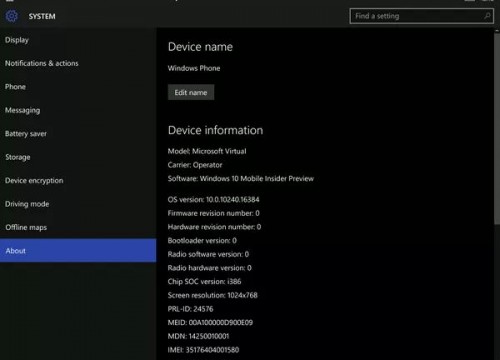The image size is (500, 360).
Task: Click Model: Microsoft Virtual line
Action: (207, 151)
